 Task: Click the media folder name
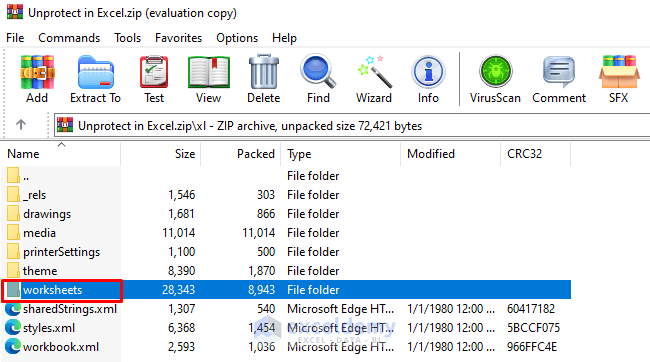click(39, 233)
